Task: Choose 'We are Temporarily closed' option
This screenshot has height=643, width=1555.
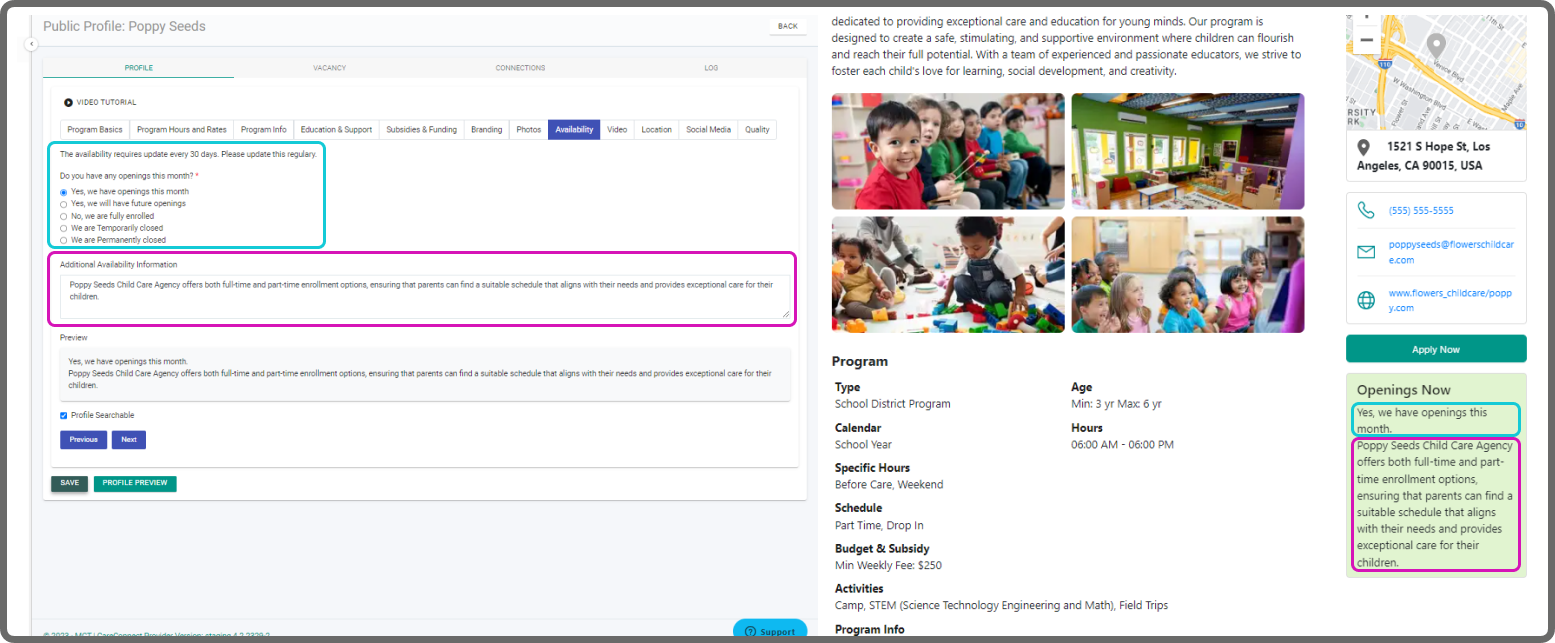Action: 64,228
